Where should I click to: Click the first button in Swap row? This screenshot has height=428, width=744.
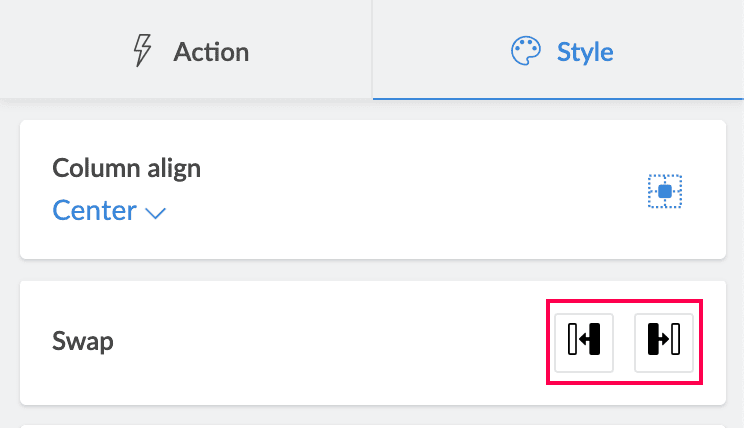click(x=584, y=341)
